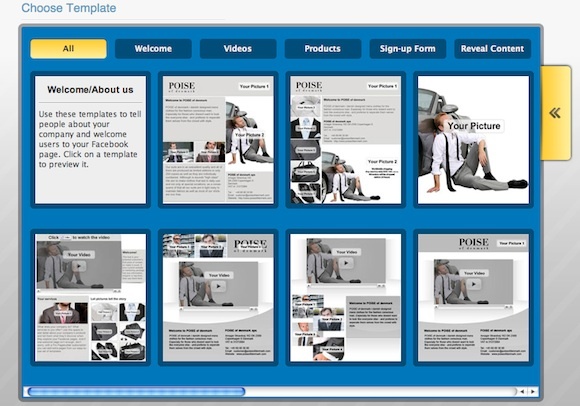Choose the POISE template with left picture column
This screenshot has height=406, width=580.
pos(345,140)
